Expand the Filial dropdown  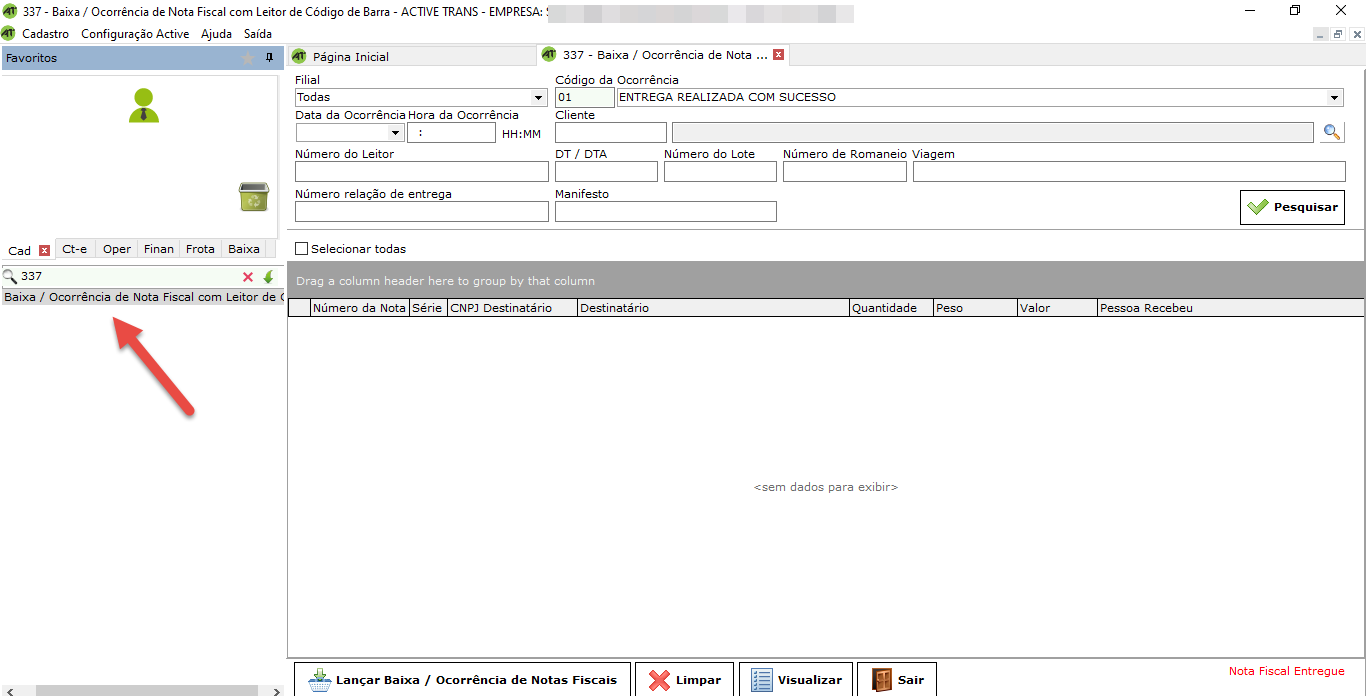[539, 98]
